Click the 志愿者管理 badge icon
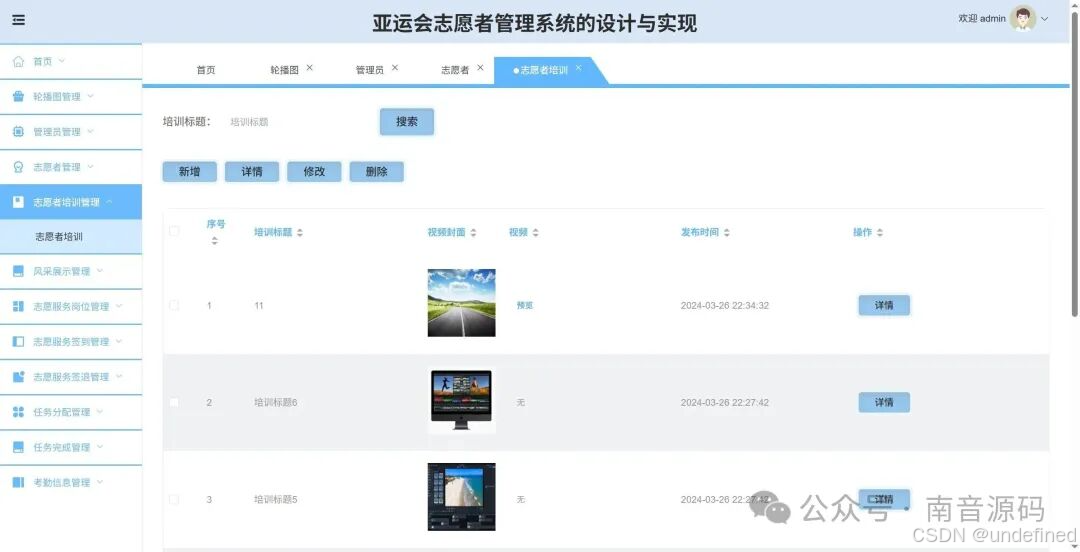1080x552 pixels. click(19, 167)
